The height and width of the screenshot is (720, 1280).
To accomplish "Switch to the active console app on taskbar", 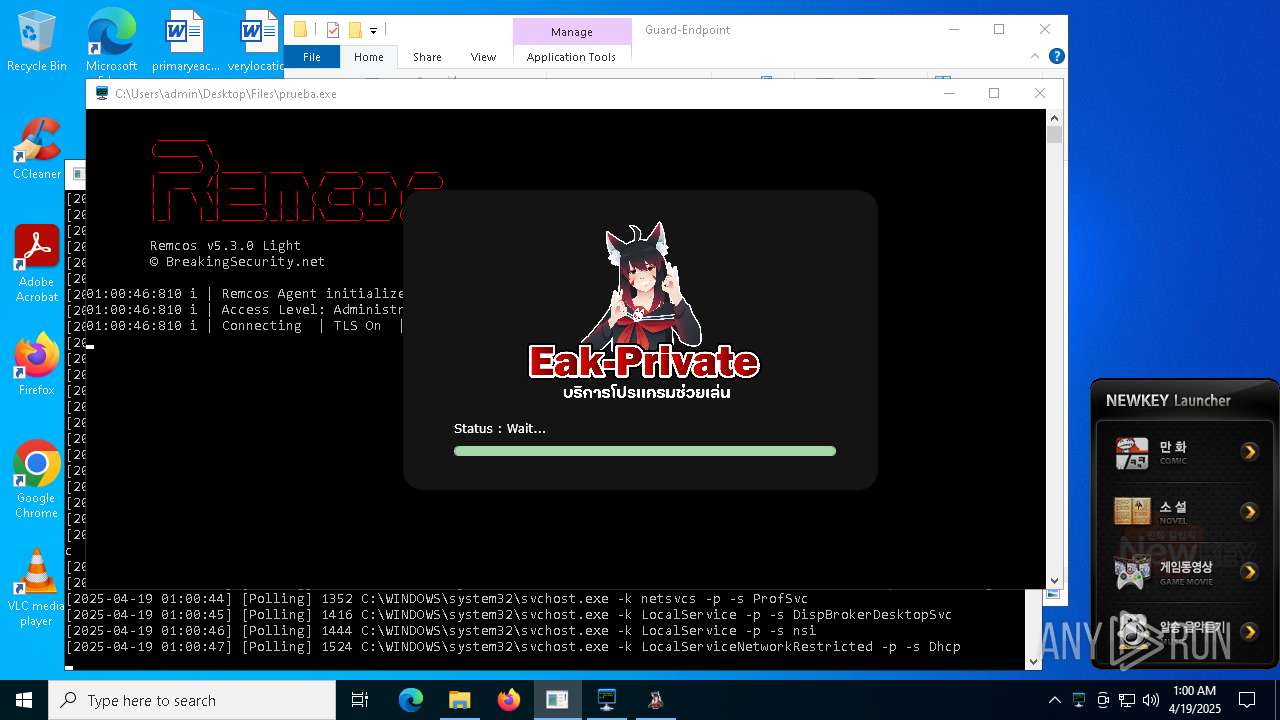I will pyautogui.click(x=557, y=700).
